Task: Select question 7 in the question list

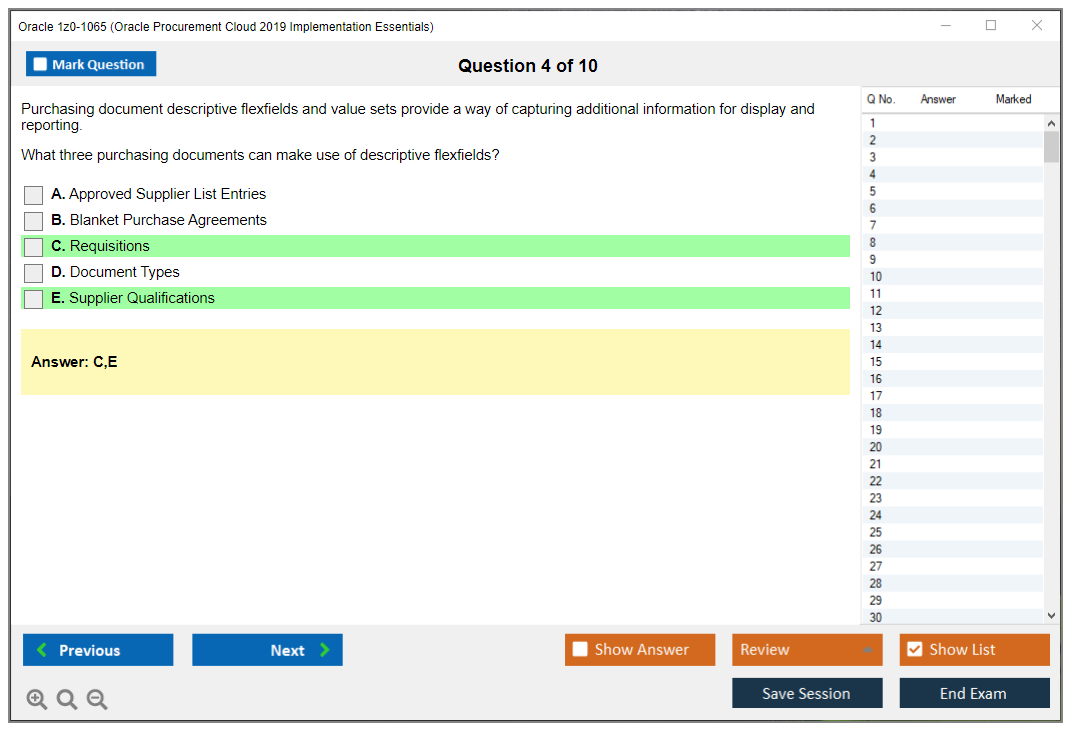Action: coord(873,226)
